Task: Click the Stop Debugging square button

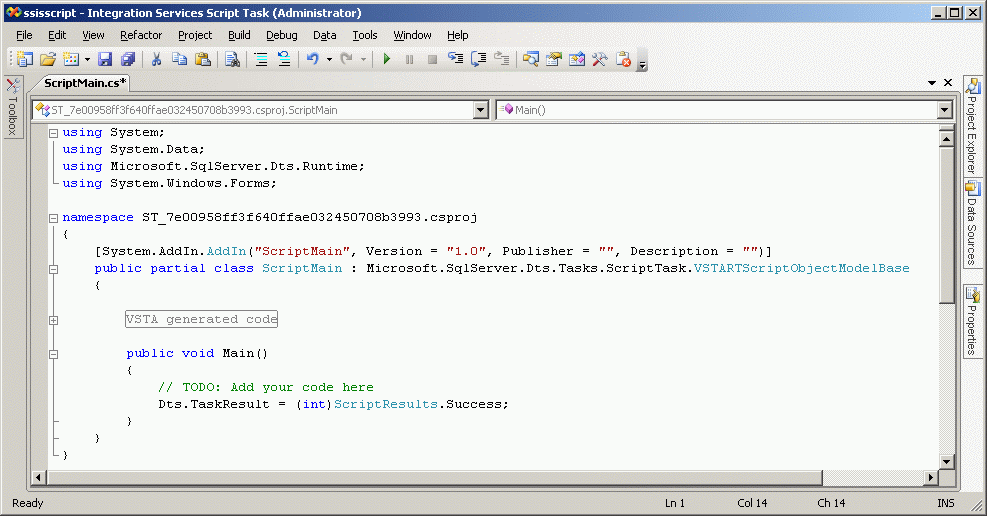Action: coord(432,59)
